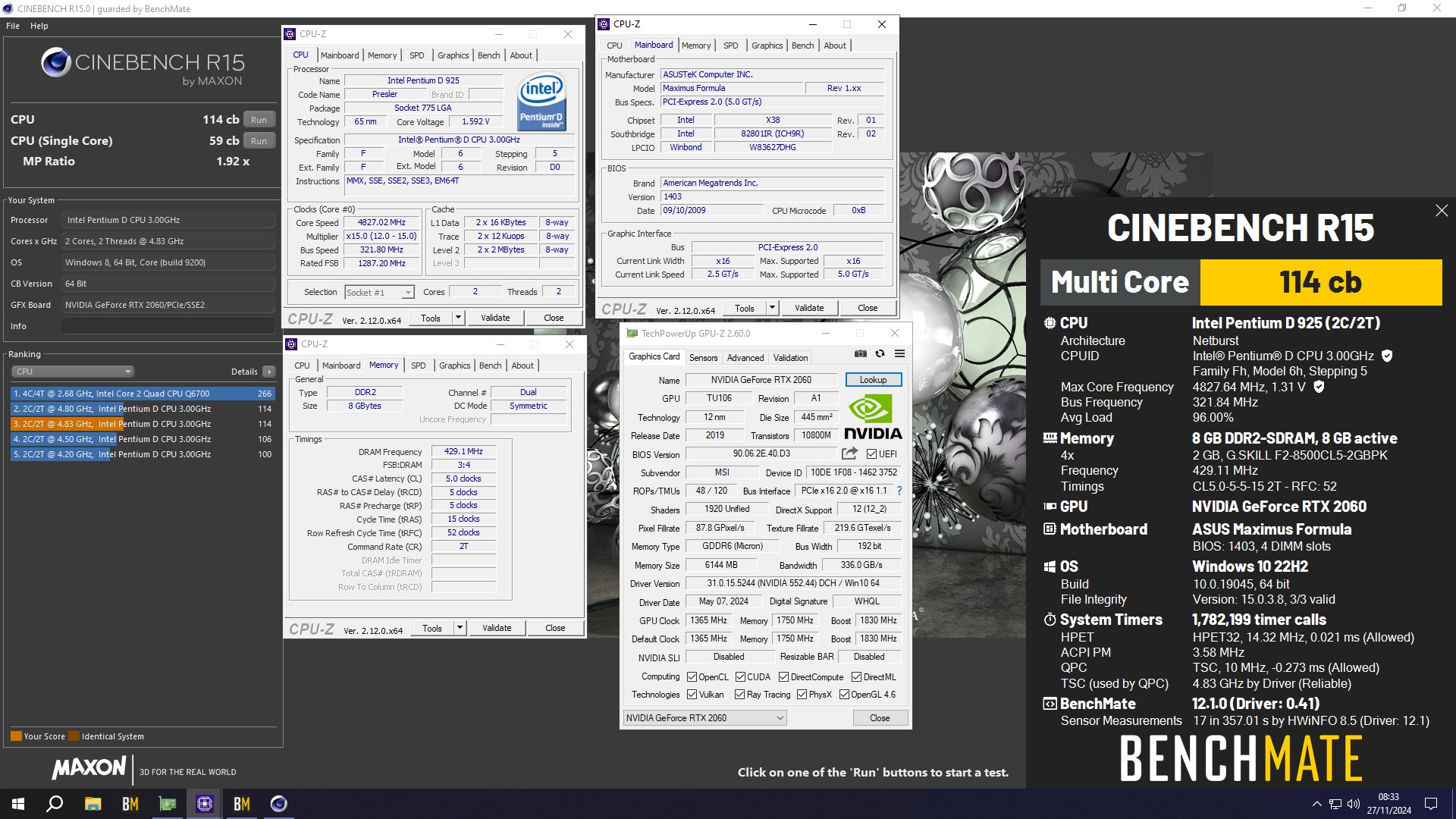This screenshot has width=1456, height=819.
Task: Close the BenchMate result overlay with X
Action: pyautogui.click(x=1442, y=211)
